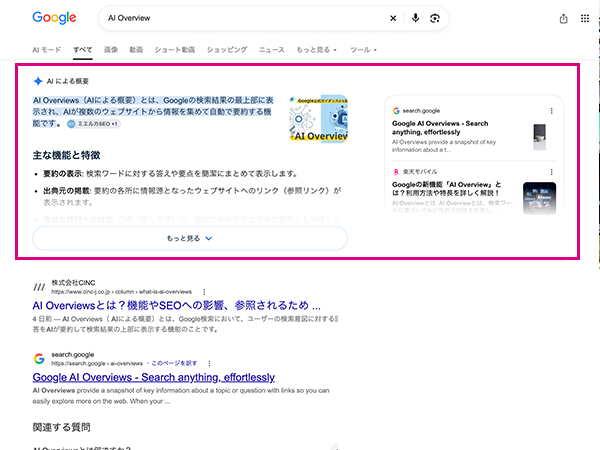Open options menu for 楽天モバイル source card
The height and width of the screenshot is (450, 600).
tap(551, 172)
